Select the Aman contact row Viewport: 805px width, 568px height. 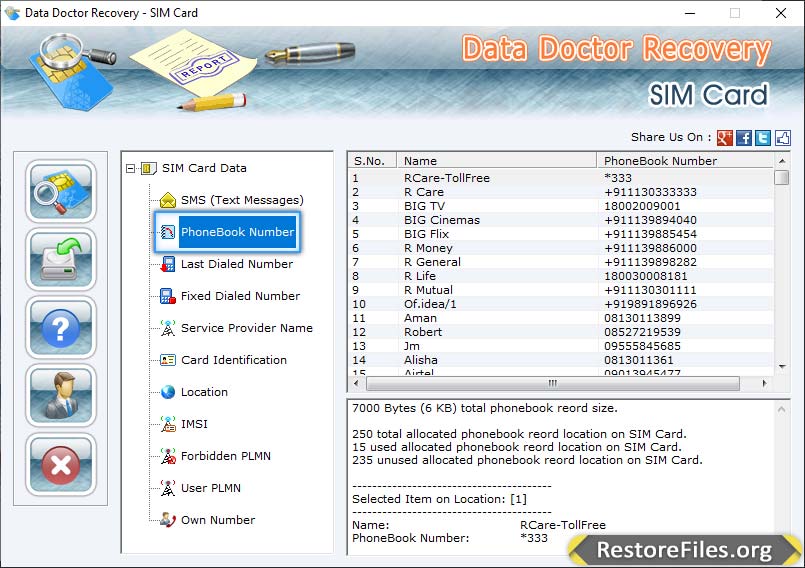click(x=561, y=318)
